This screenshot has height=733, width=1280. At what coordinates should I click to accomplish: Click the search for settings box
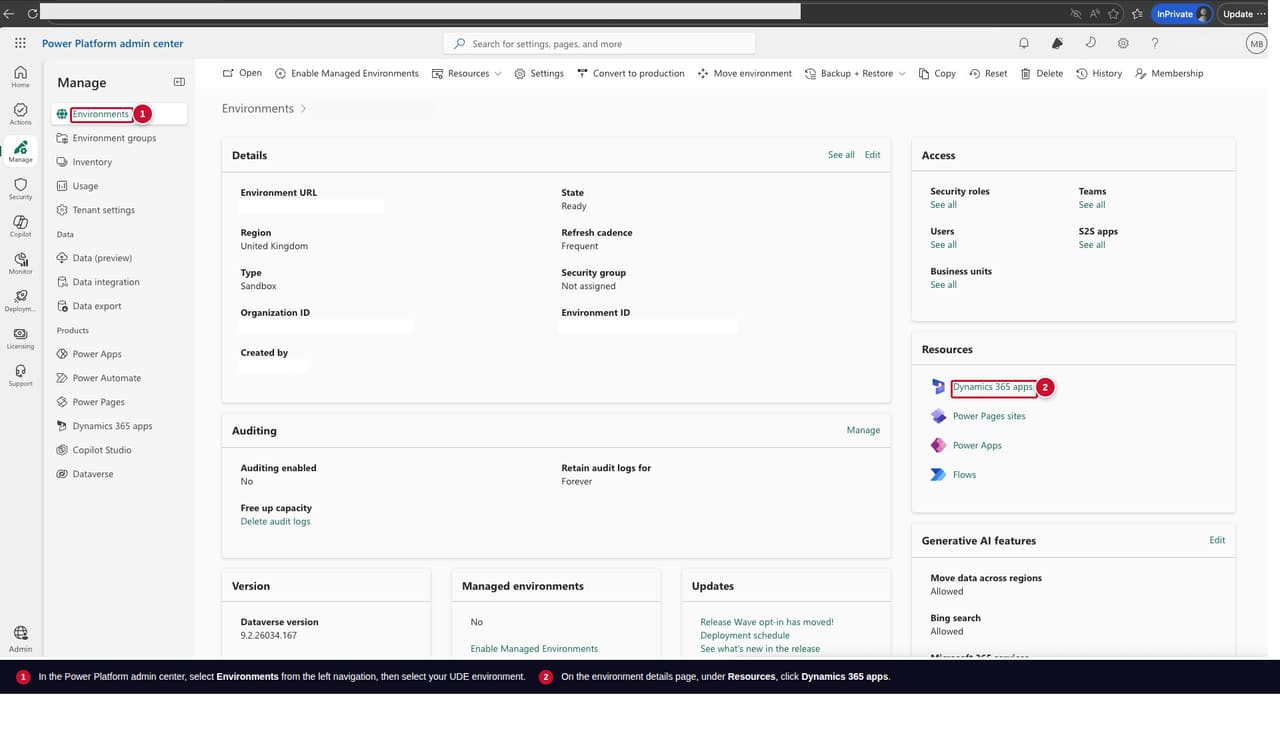pos(599,44)
